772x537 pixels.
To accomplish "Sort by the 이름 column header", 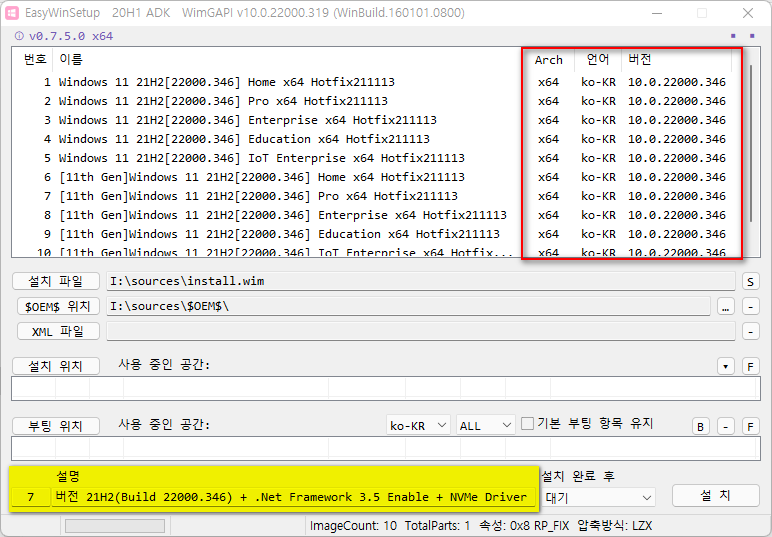I will [x=71, y=60].
